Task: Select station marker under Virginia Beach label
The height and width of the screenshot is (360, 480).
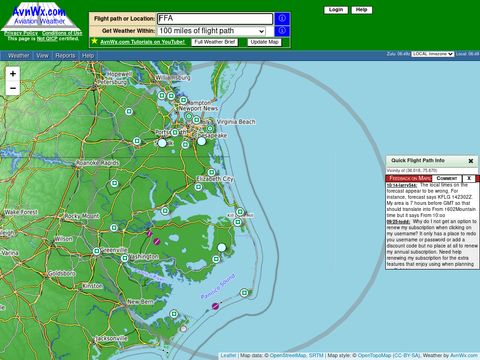Action: (210, 128)
